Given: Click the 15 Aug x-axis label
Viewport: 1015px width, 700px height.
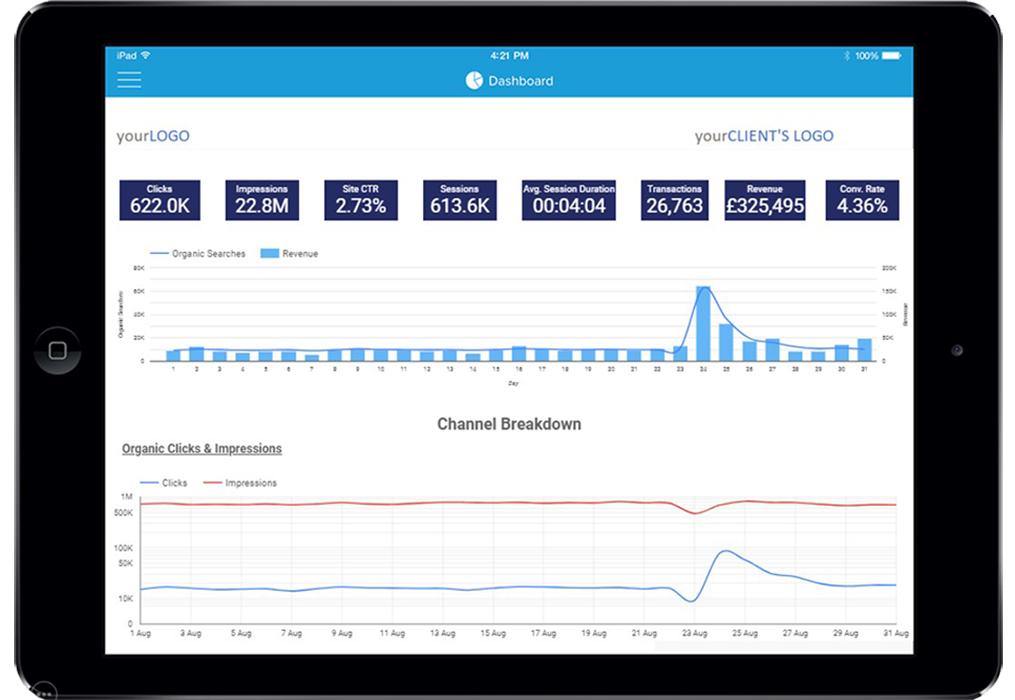Looking at the screenshot, I should (493, 633).
